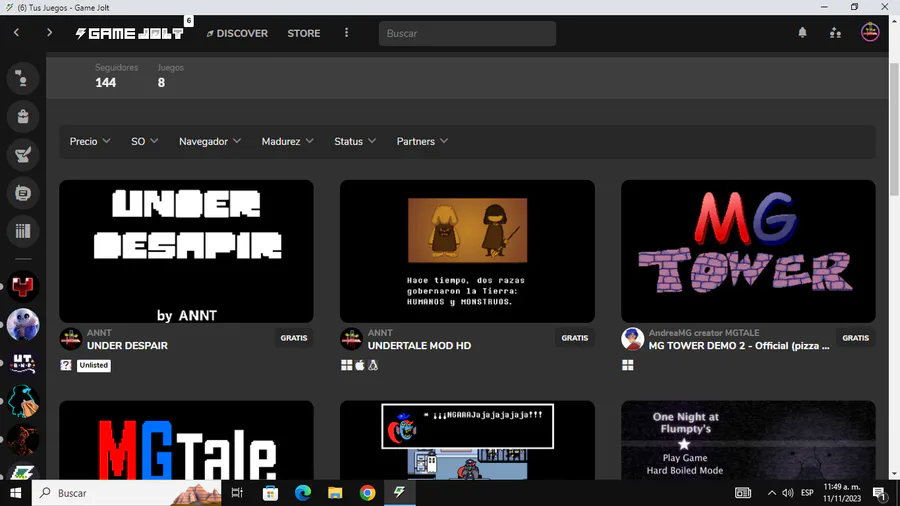Click the Seguidores 144 count
The width and height of the screenshot is (900, 506).
click(117, 76)
